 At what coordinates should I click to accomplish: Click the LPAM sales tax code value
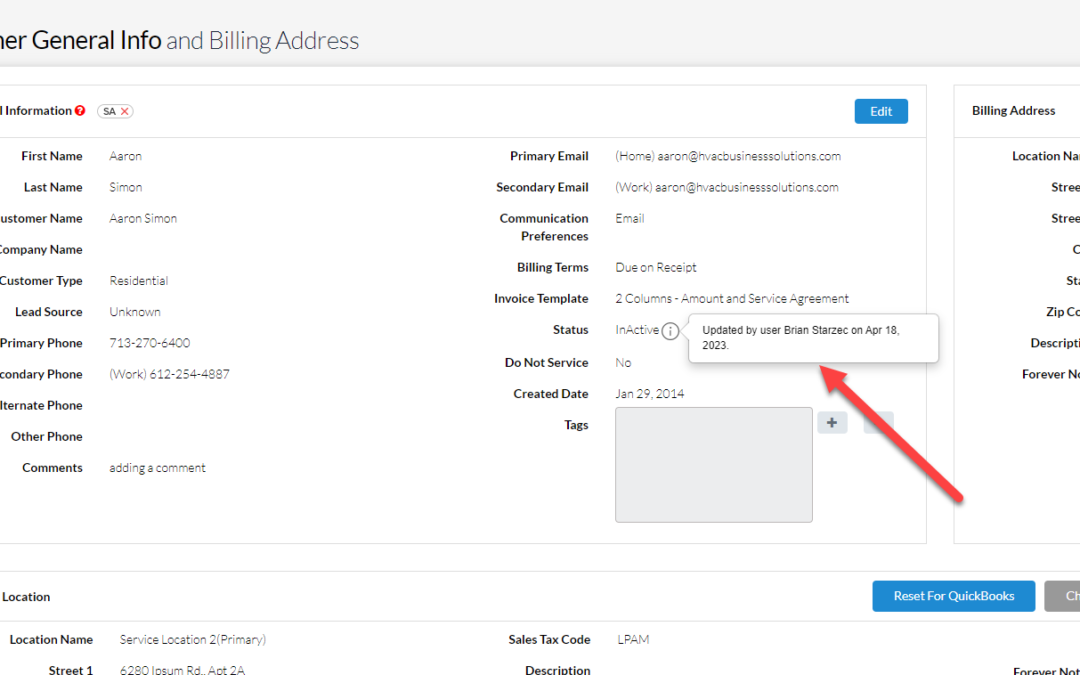point(633,639)
